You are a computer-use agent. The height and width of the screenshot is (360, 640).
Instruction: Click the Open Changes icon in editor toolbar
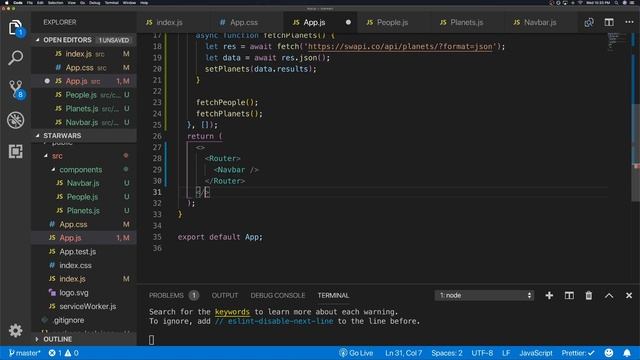589,22
